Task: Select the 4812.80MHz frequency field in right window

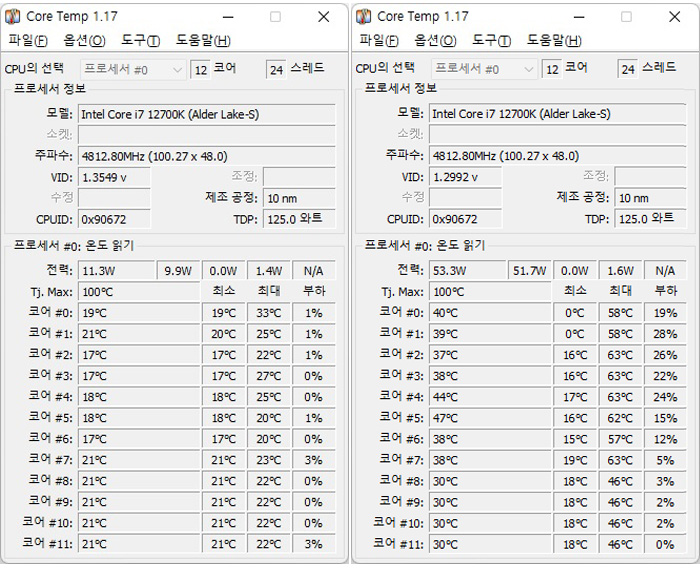Action: point(558,156)
